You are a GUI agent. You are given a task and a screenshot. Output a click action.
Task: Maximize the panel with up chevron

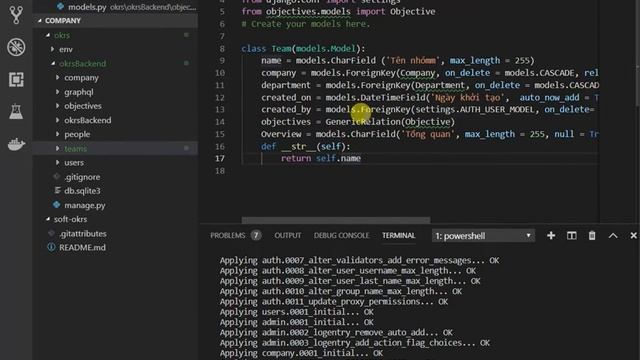(x=613, y=236)
